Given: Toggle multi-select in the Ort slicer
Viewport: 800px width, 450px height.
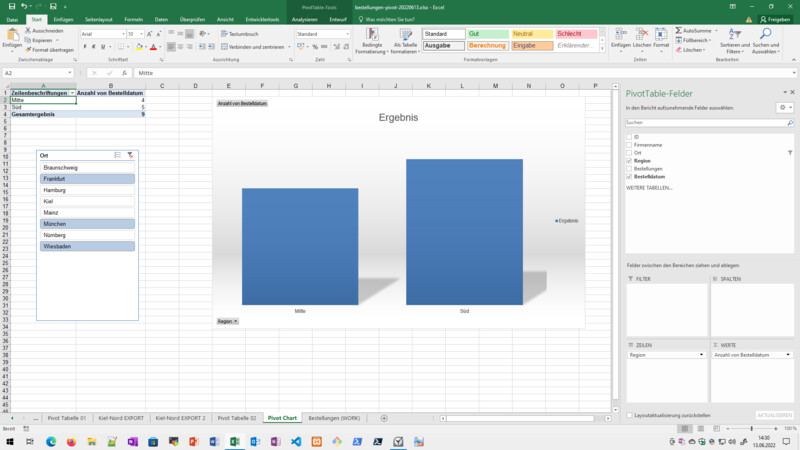Looking at the screenshot, I should click(x=118, y=155).
